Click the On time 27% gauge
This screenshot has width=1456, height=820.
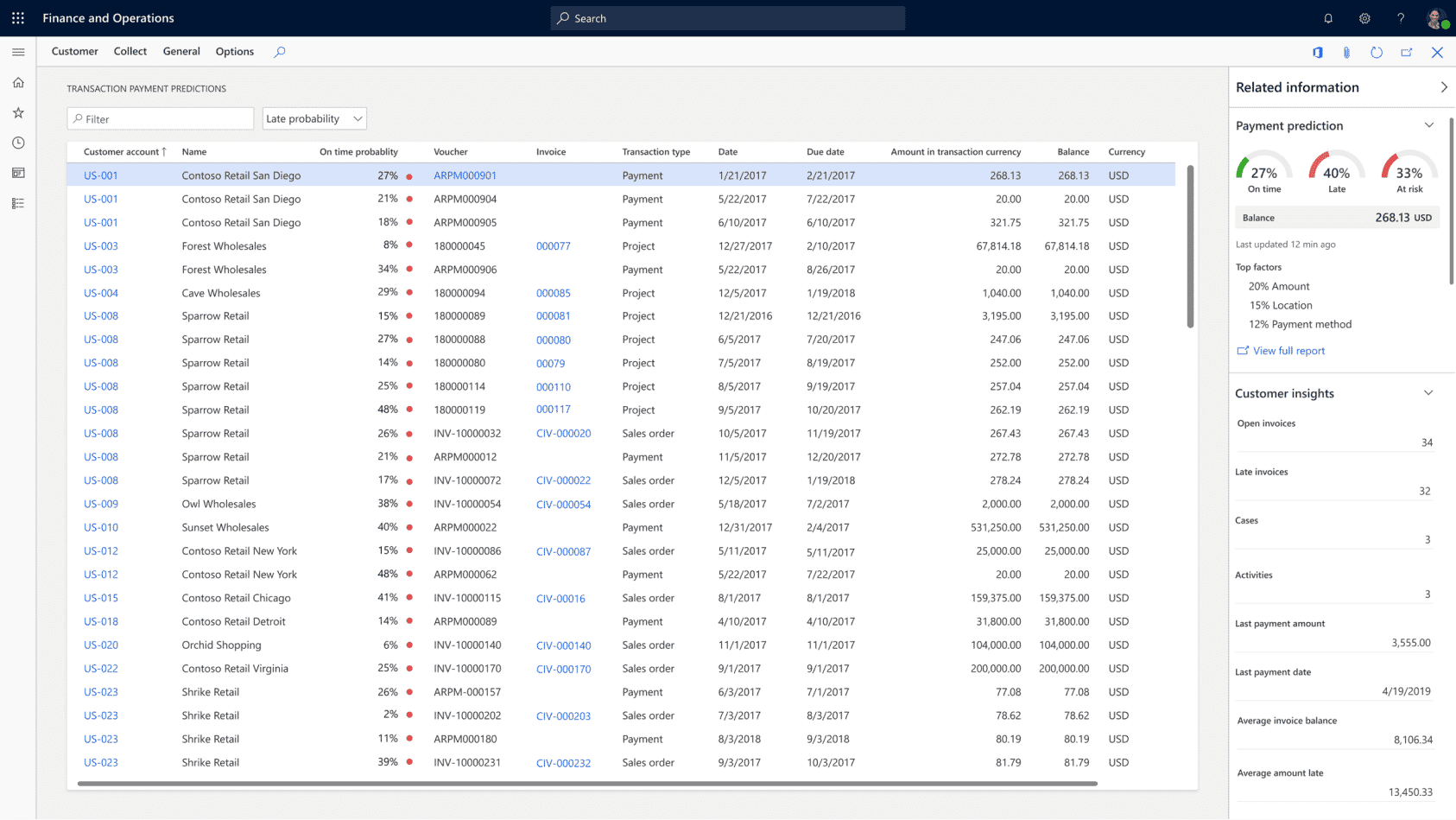[1264, 170]
